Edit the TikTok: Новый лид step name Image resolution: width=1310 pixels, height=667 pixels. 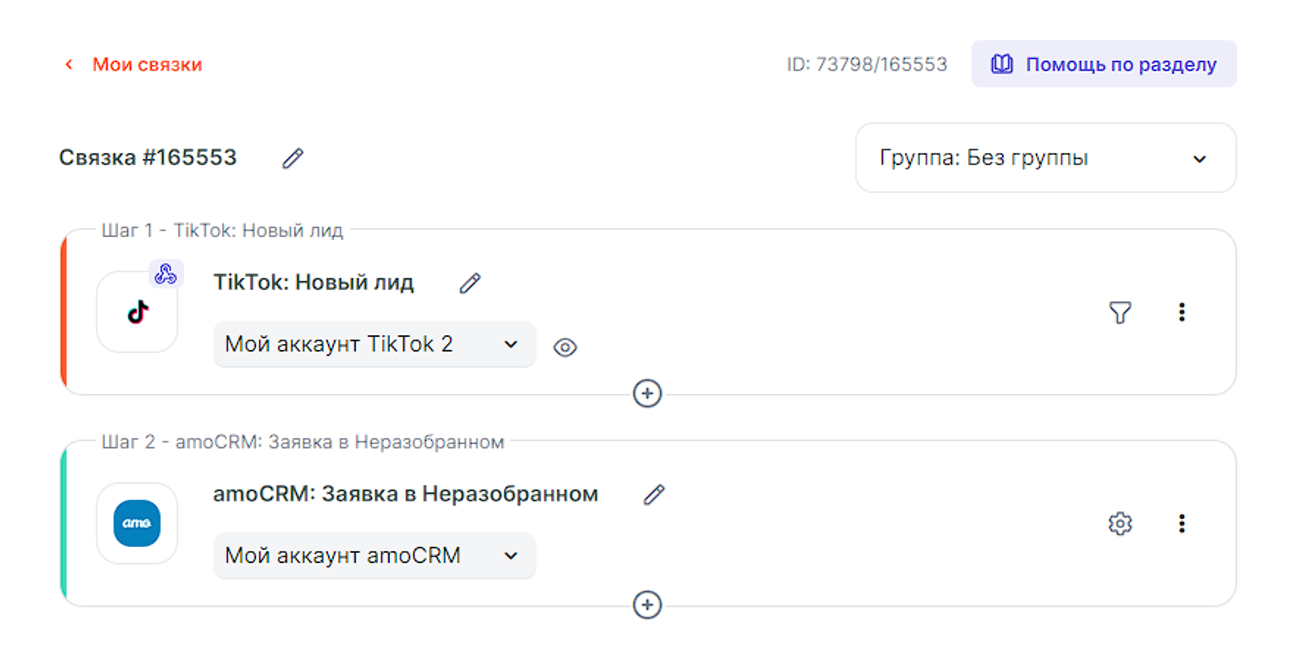470,284
